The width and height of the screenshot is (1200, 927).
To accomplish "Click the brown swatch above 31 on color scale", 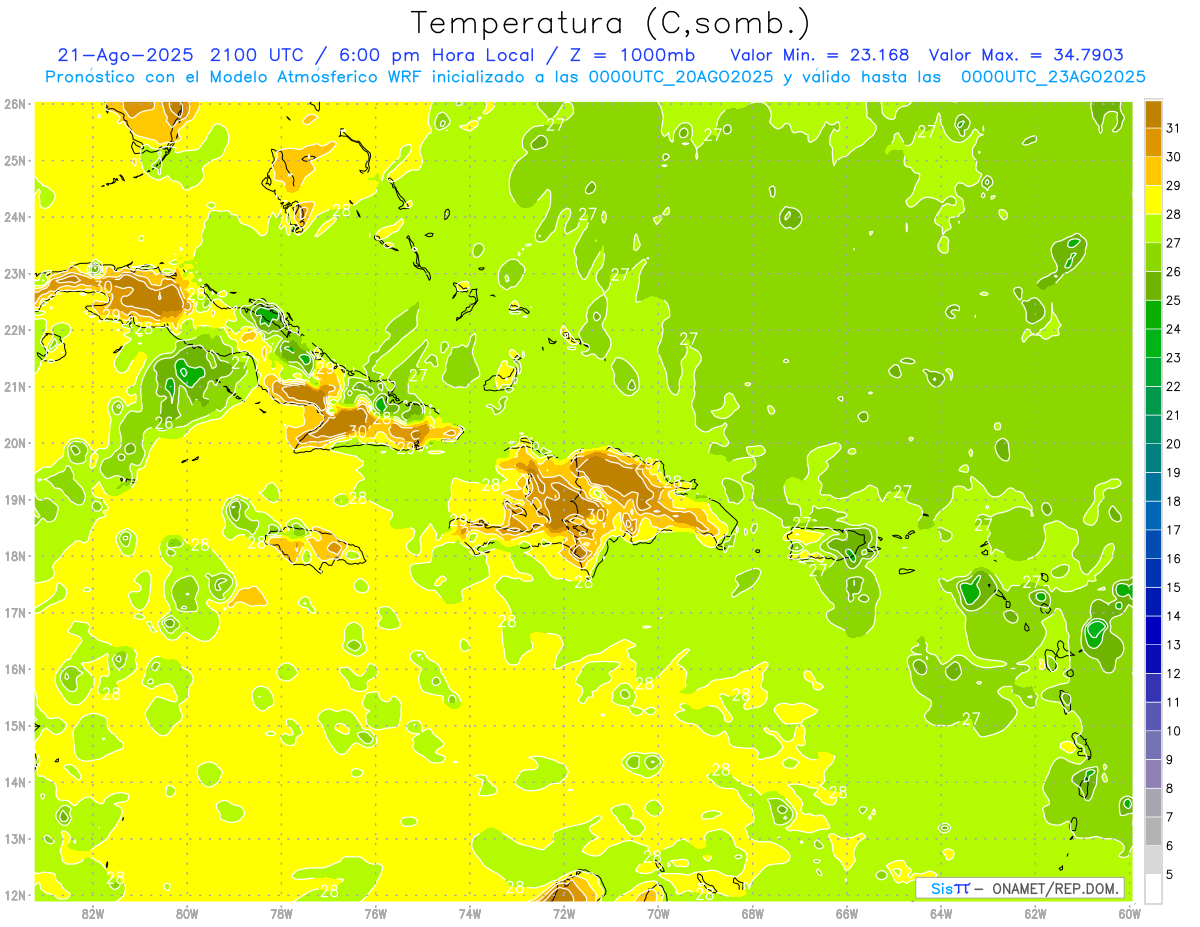I will point(1153,113).
